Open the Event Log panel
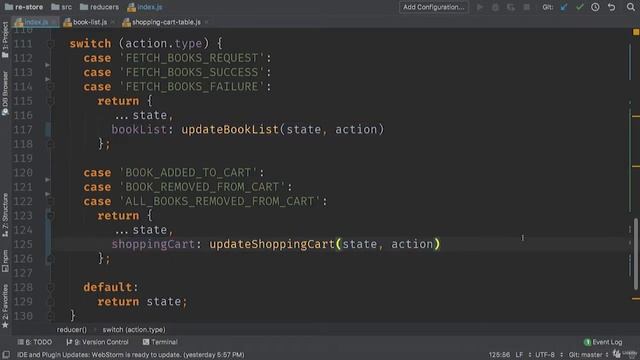The image size is (640, 360). pos(603,342)
